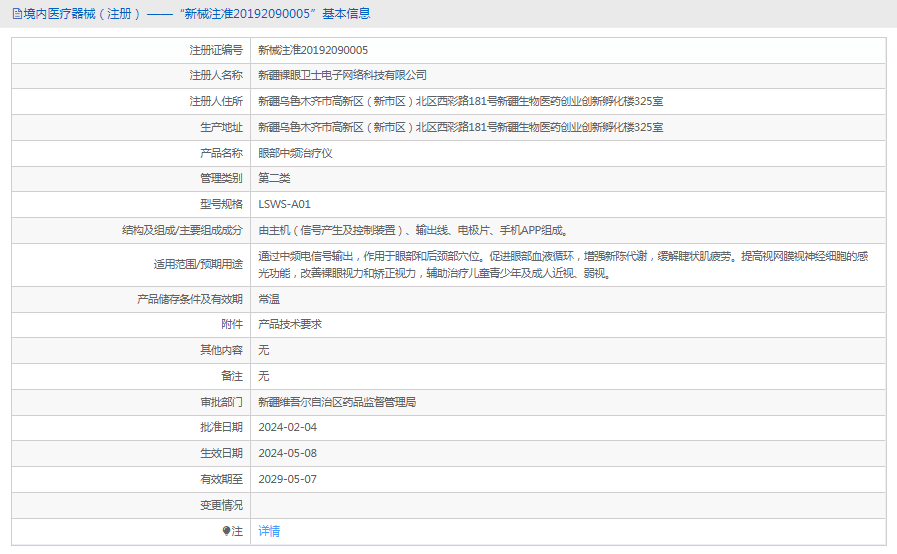Select registration number 新械注准20192090005 in table
Screen dimensions: 897x554
[313, 50]
